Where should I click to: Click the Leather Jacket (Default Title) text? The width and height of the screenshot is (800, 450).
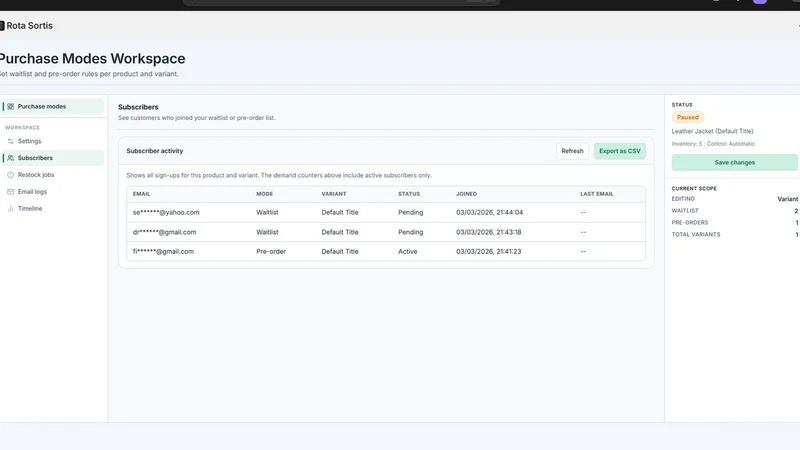click(x=712, y=131)
